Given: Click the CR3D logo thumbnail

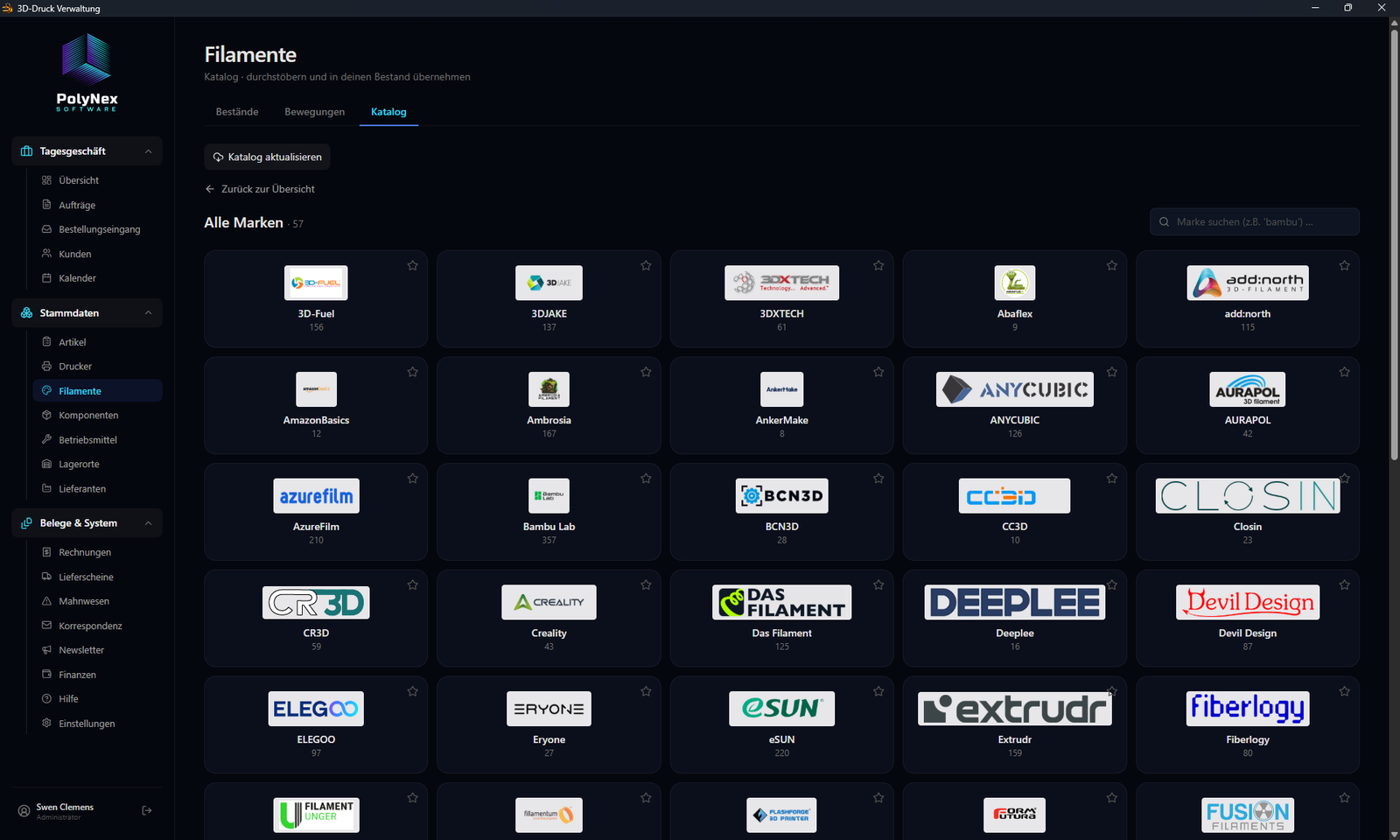Looking at the screenshot, I should [x=316, y=602].
